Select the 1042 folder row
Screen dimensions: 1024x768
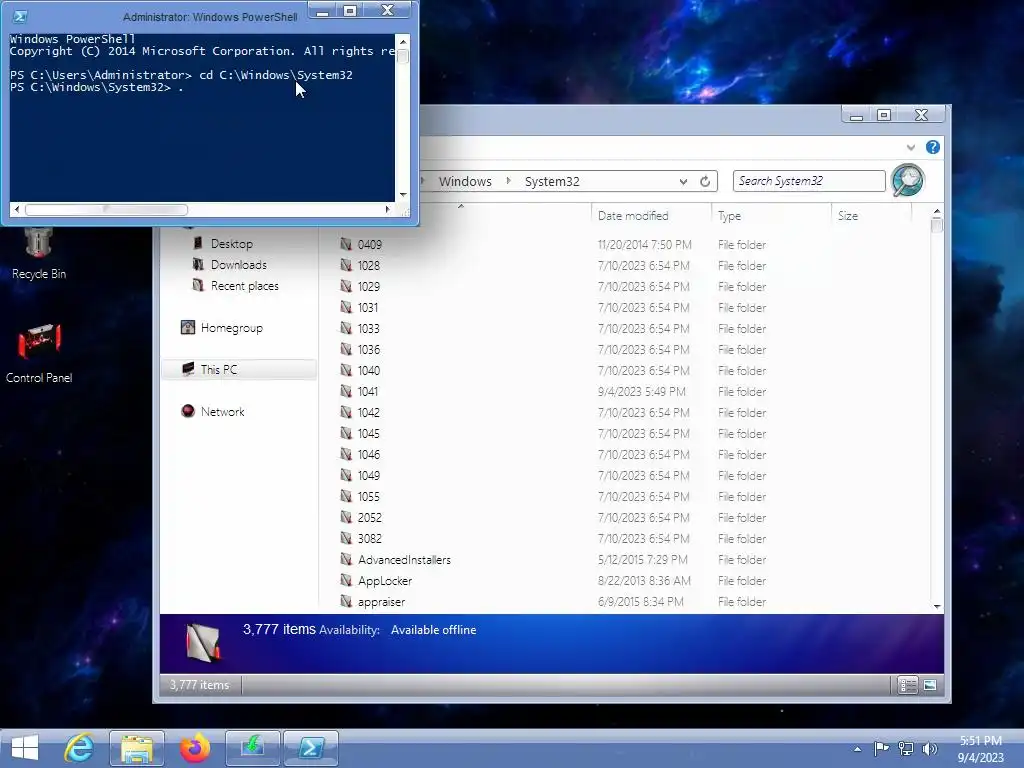(552, 413)
